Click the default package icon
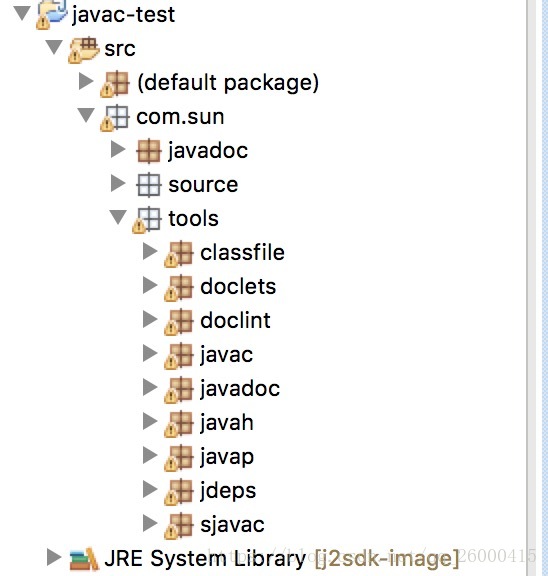Viewport: 548px width, 576px height. 115,84
